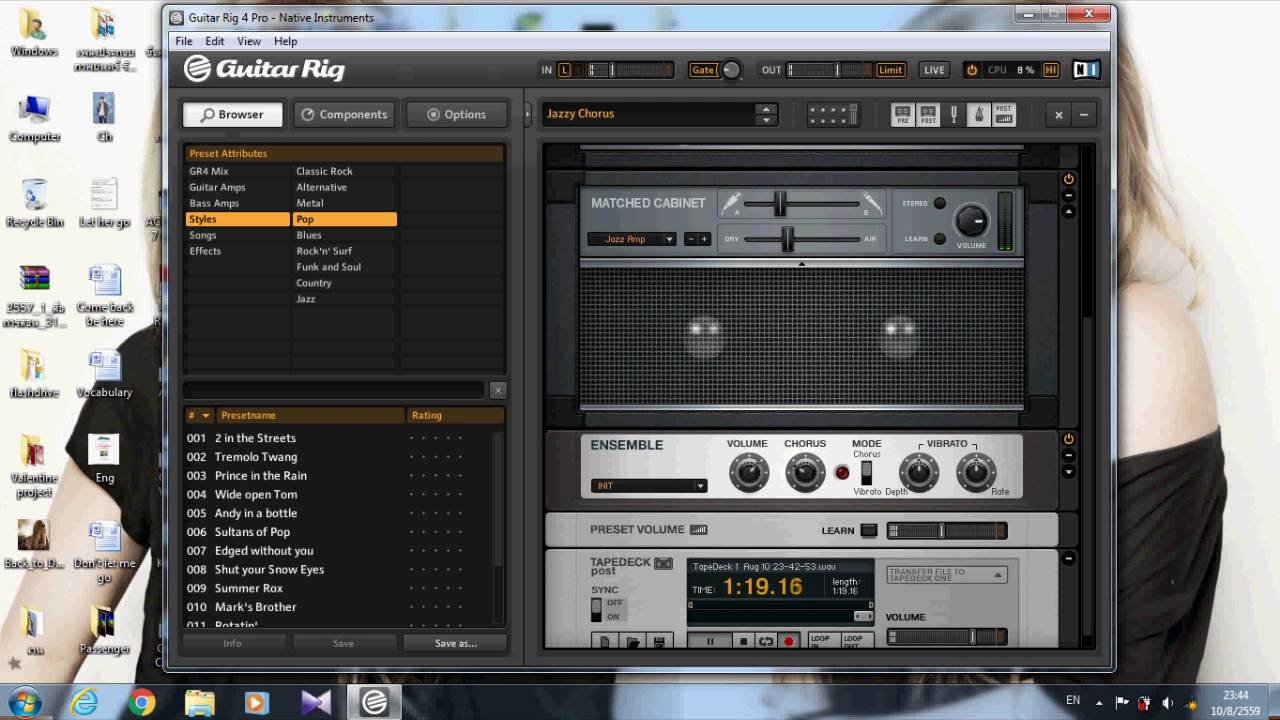Viewport: 1280px width, 720px height.
Task: Open the virtual rig kontrol pedal icon
Action: pyautogui.click(x=833, y=115)
